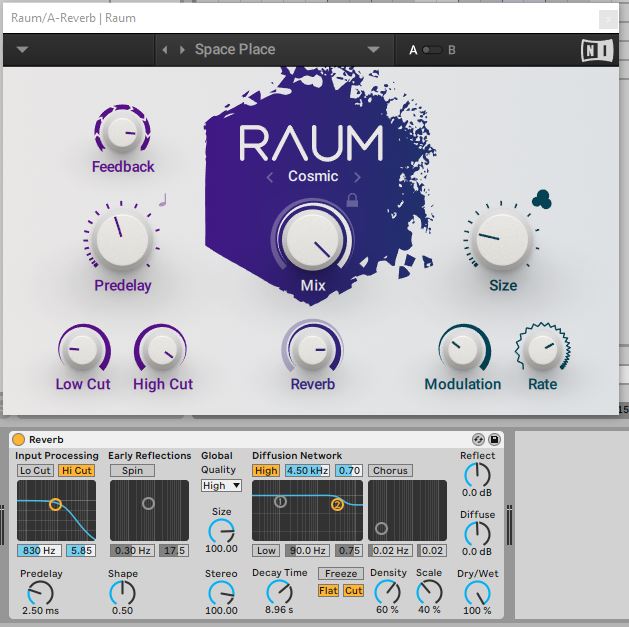Screen dimensions: 629x627
Task: Click diffusion filter node 2
Action: 338,505
